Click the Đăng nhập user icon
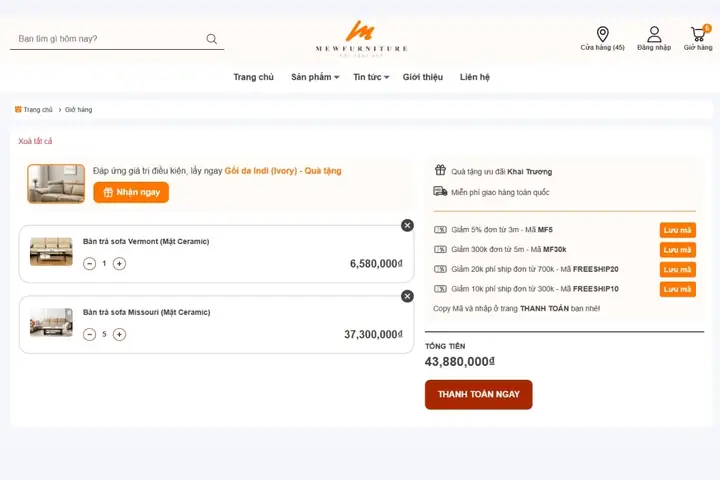 (x=654, y=39)
